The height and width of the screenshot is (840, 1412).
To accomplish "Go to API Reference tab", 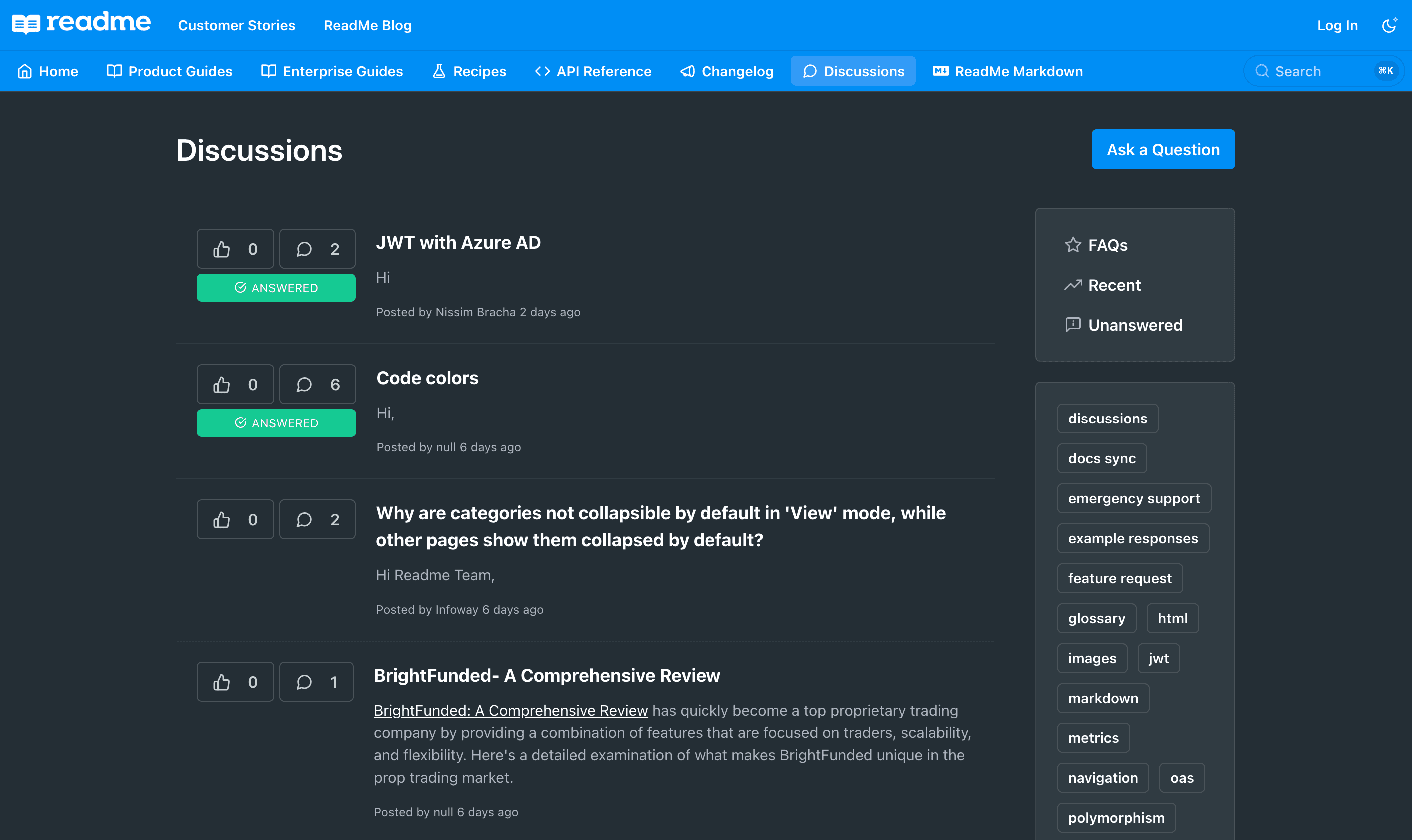I will pyautogui.click(x=593, y=71).
